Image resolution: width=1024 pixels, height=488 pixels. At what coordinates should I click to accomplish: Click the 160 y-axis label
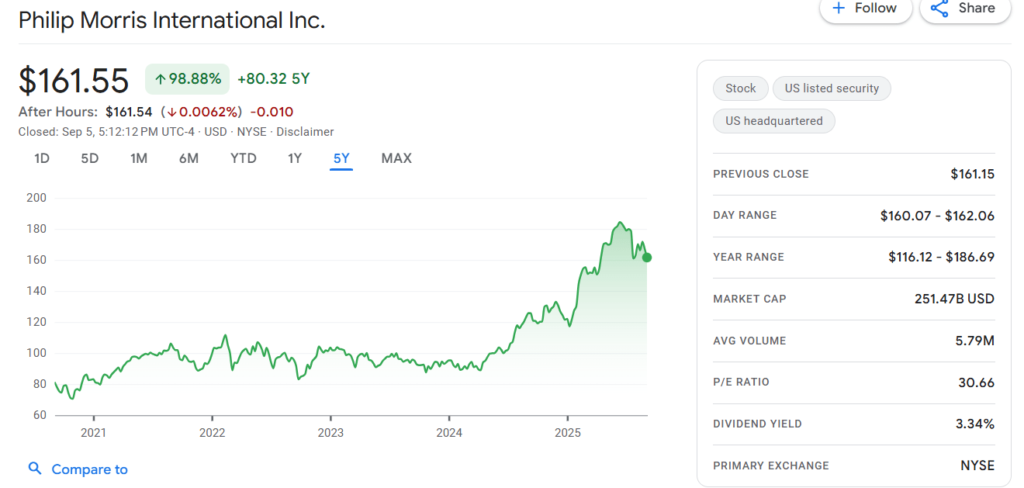36,260
